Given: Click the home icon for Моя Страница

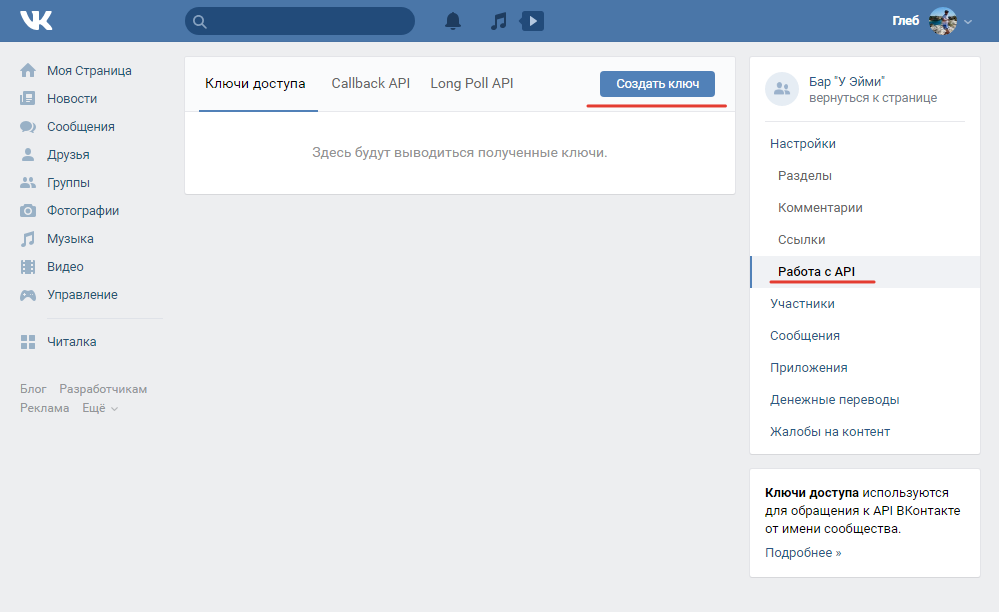Looking at the screenshot, I should coord(28,71).
